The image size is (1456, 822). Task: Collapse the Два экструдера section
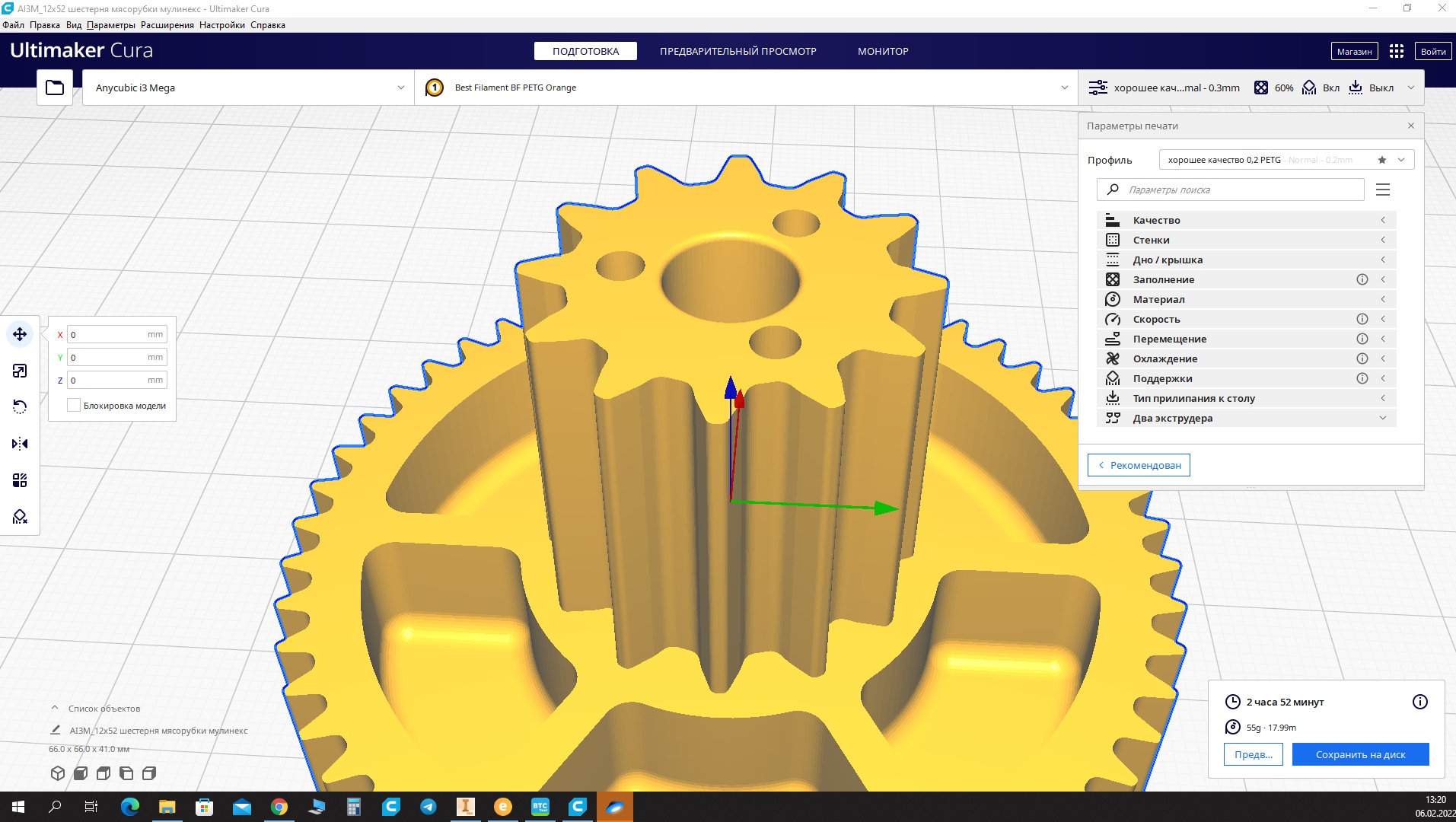tap(1246, 418)
